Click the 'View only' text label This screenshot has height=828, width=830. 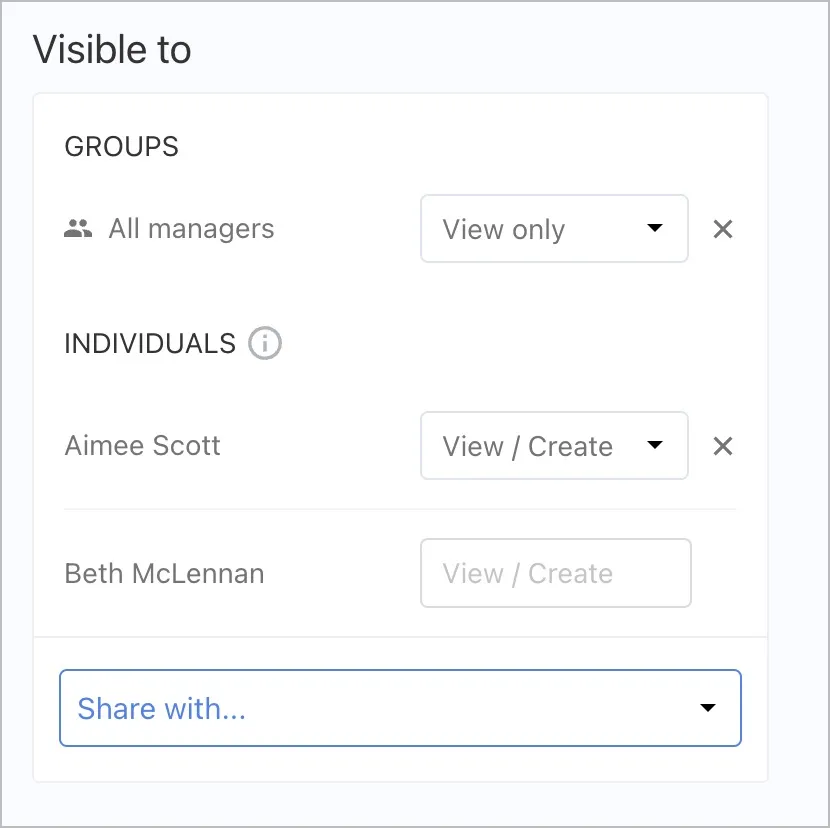pos(504,229)
